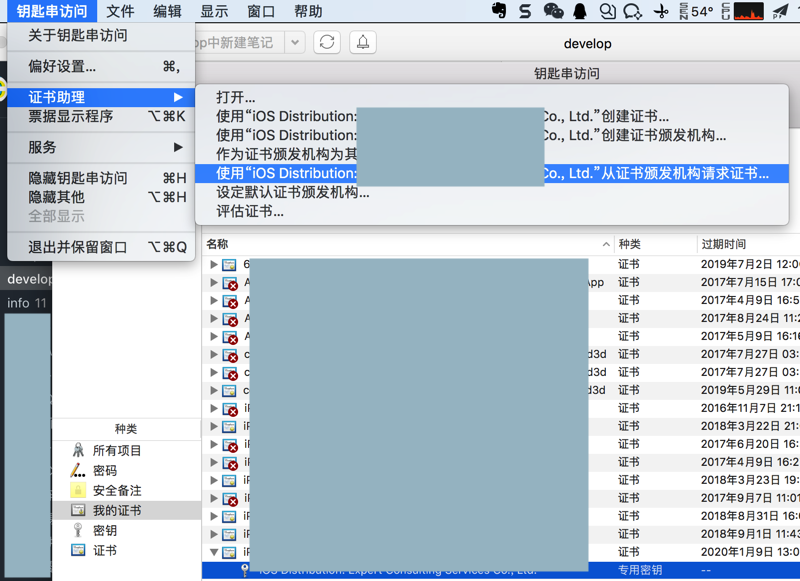Viewport: 800px width, 581px height.
Task: Sort list by 过期时间 column header
Action: pyautogui.click(x=748, y=244)
